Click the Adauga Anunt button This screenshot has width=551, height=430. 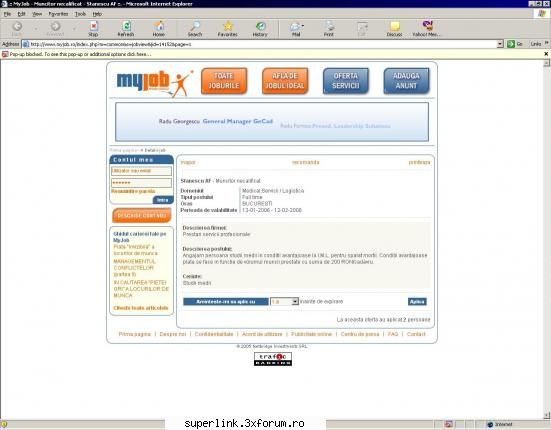click(x=407, y=81)
